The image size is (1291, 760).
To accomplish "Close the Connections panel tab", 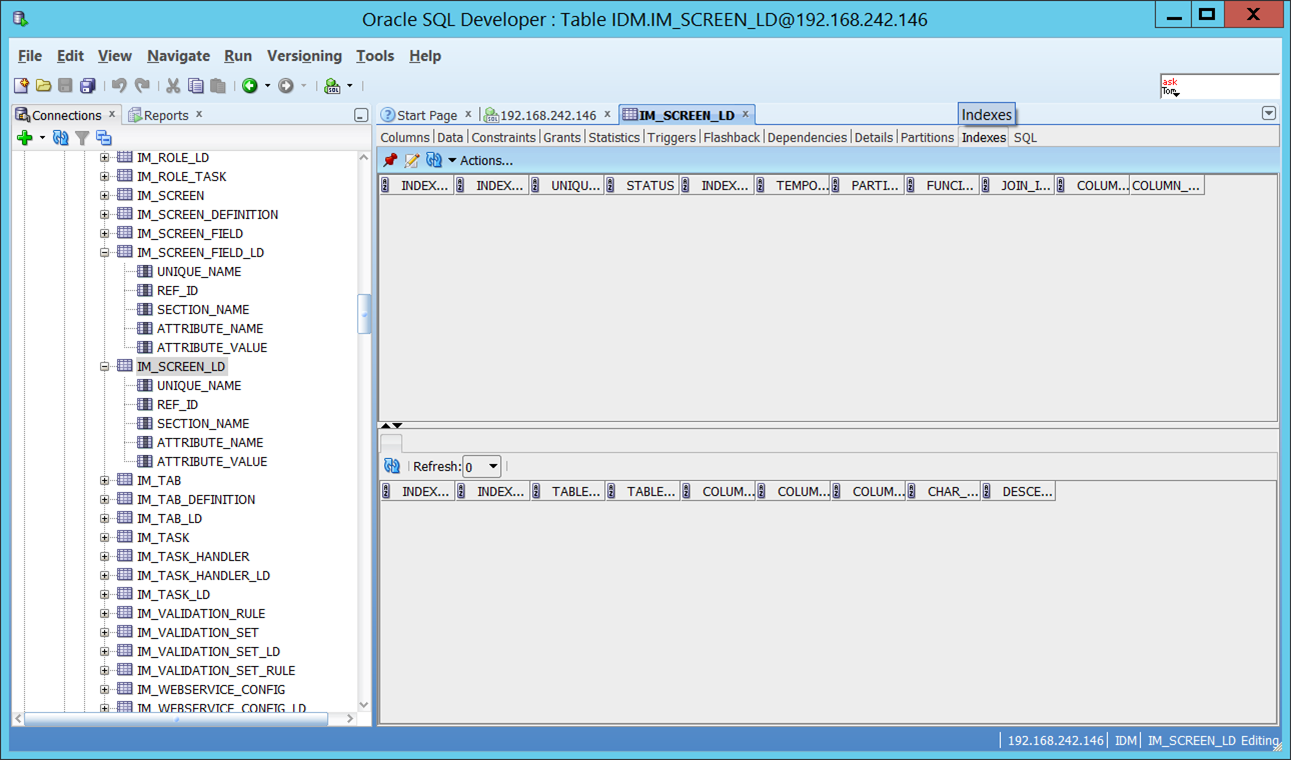I will click(112, 114).
